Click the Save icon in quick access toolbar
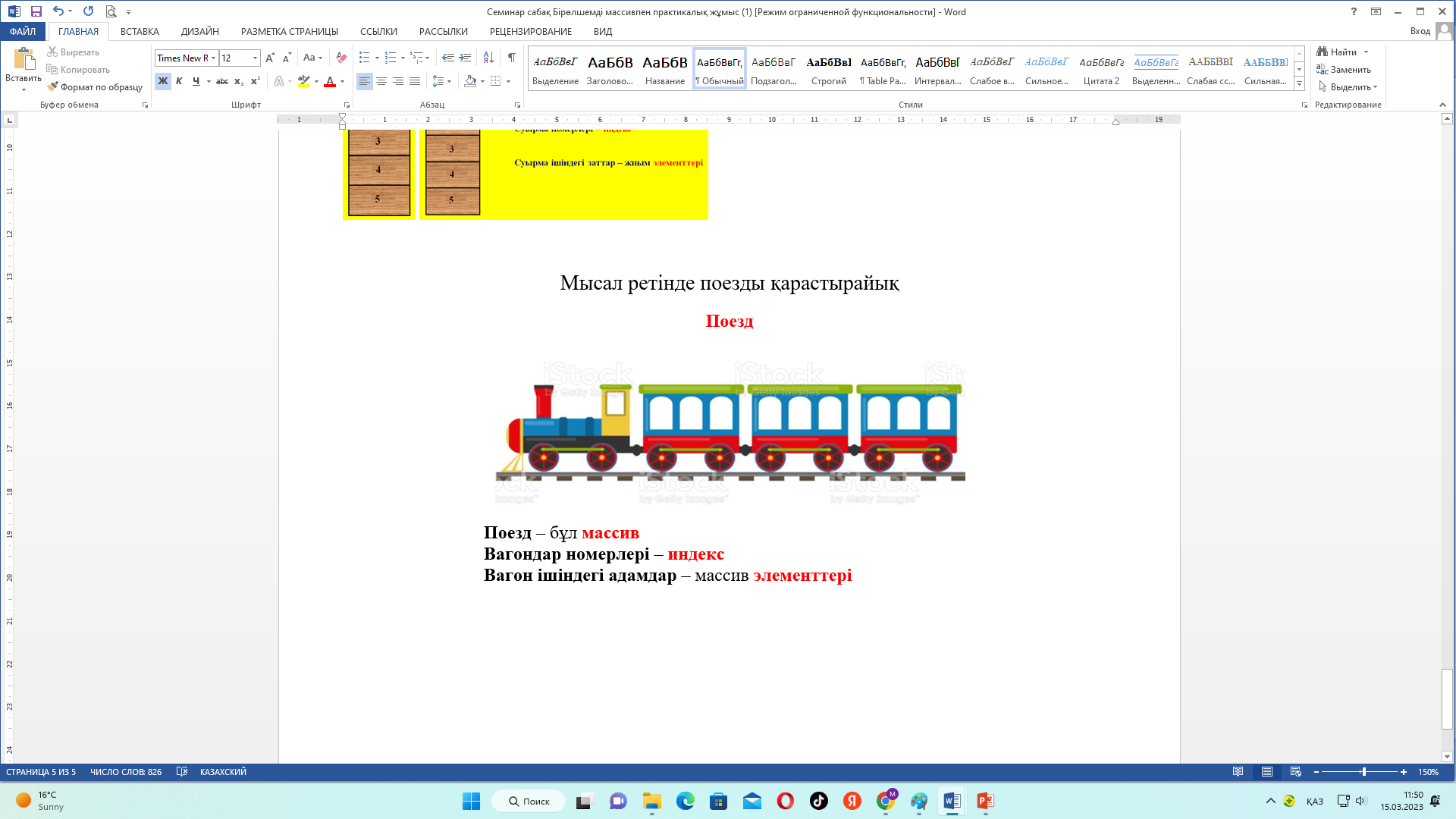The height and width of the screenshot is (819, 1456). (36, 11)
